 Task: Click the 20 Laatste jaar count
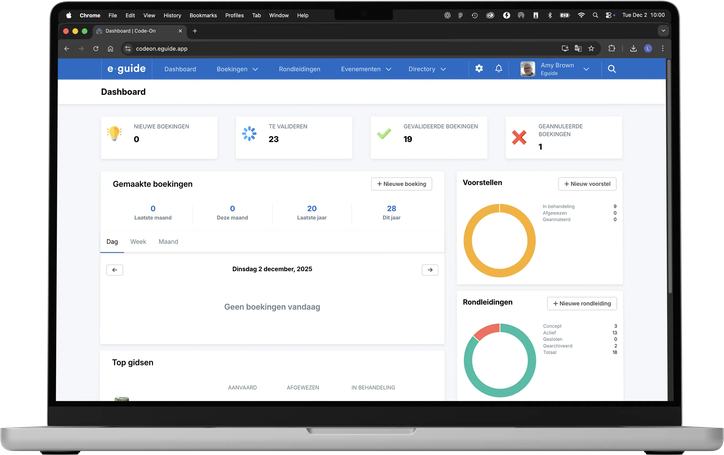[312, 208]
